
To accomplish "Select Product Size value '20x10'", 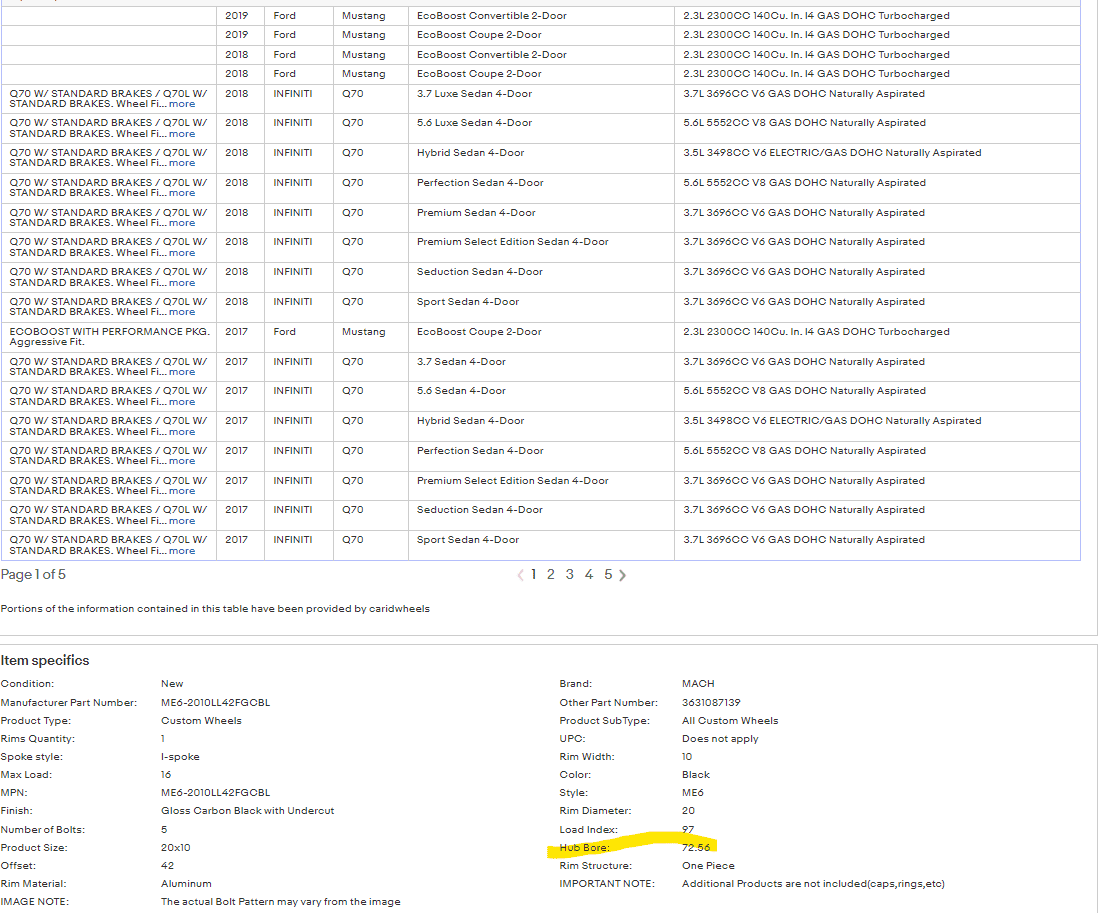I will 175,848.
